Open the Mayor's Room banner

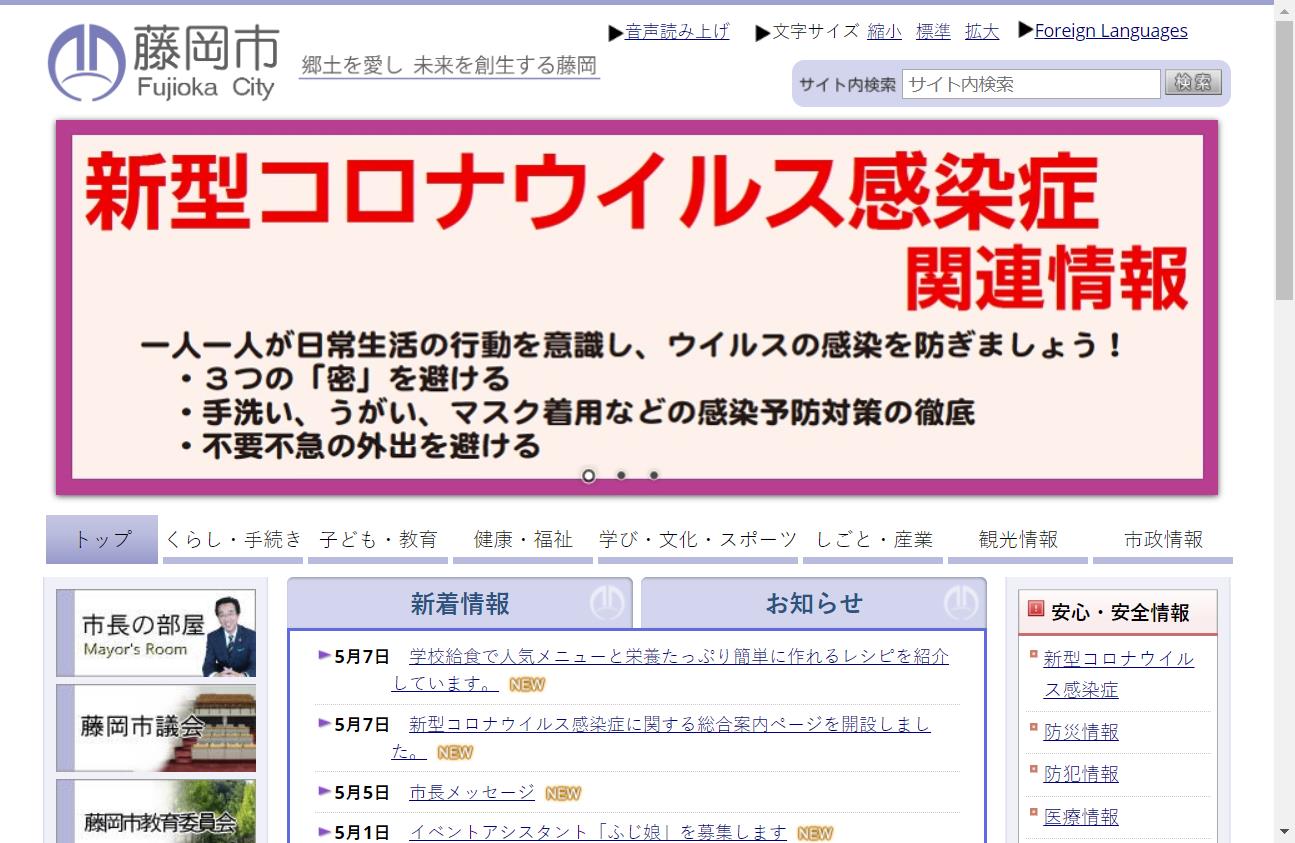[156, 633]
